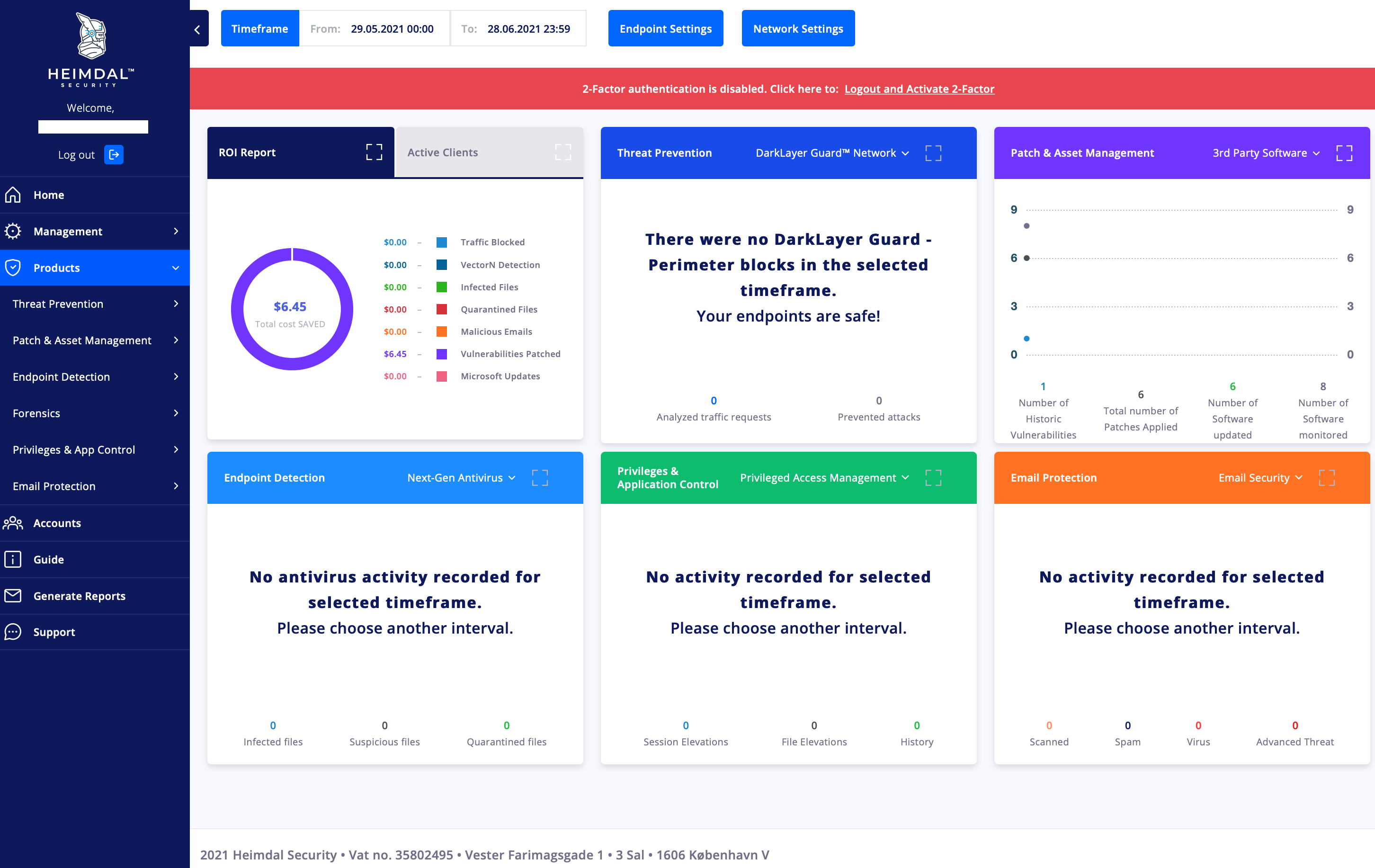The image size is (1375, 868).
Task: Open the Support menu item
Action: tap(95, 632)
